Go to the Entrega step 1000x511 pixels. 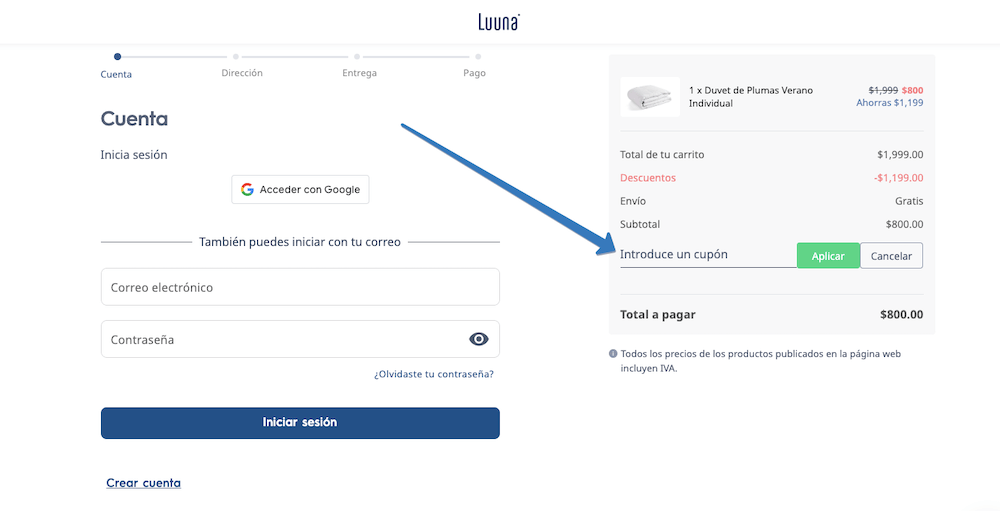pyautogui.click(x=359, y=73)
